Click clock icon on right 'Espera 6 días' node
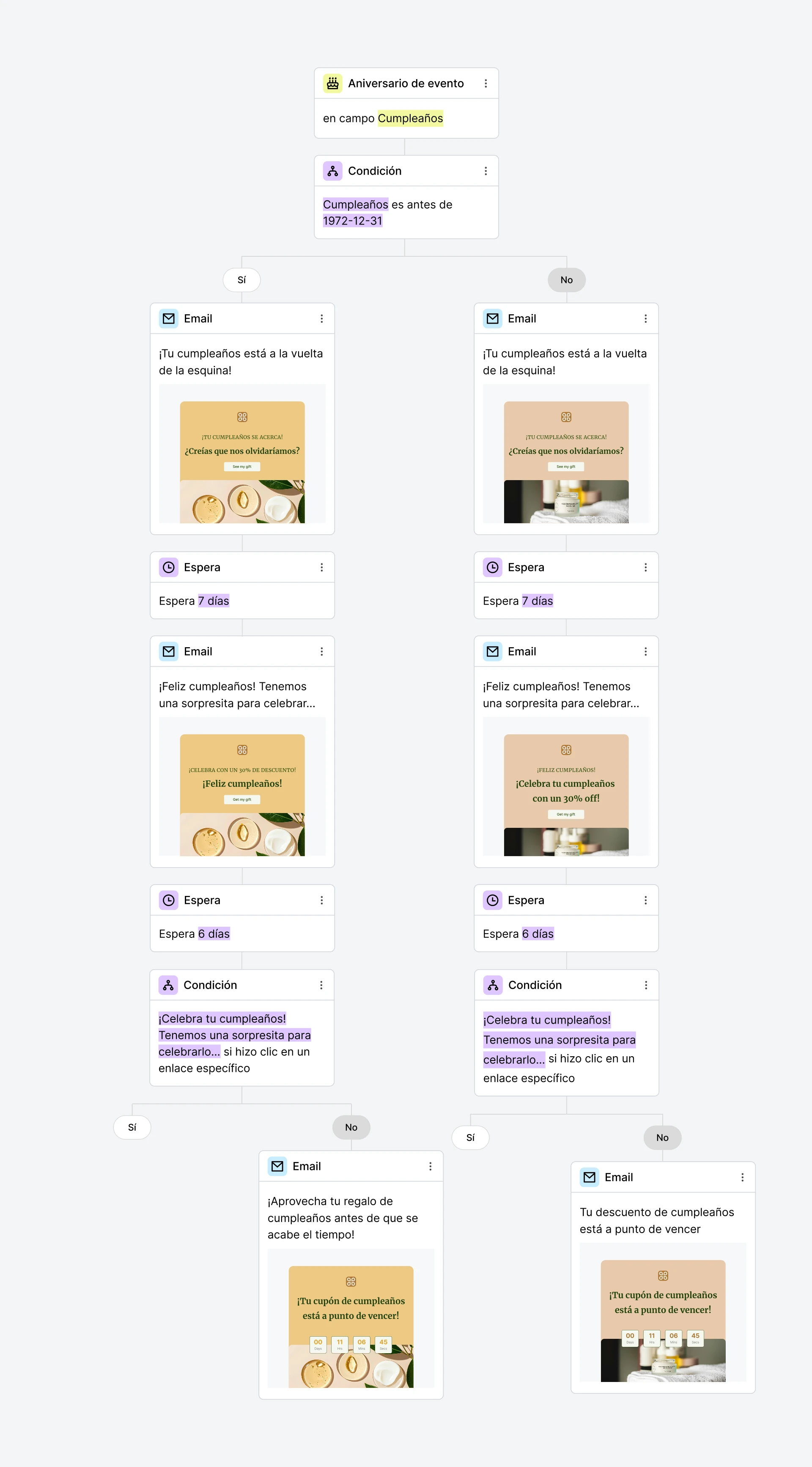812x1467 pixels. [493, 900]
